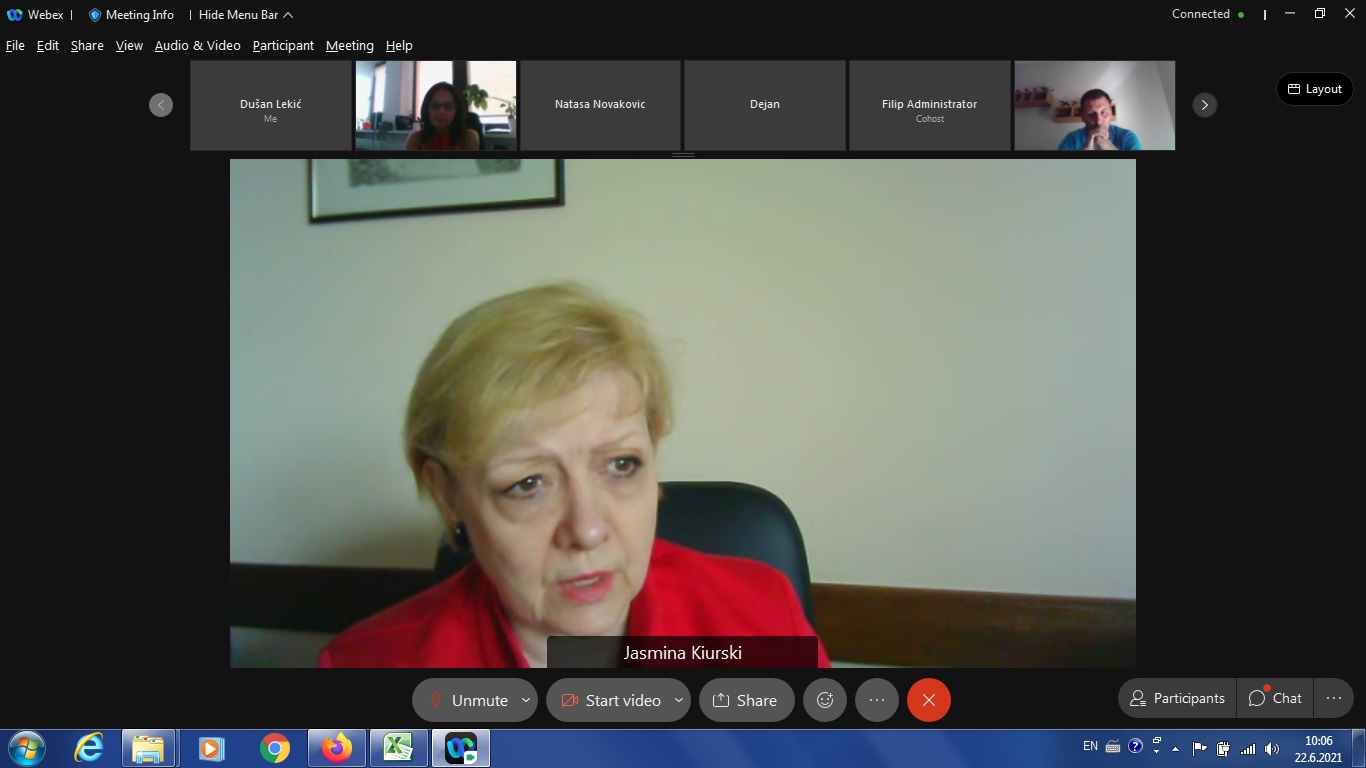1366x768 pixels.
Task: Open Firefox from taskbar
Action: coord(337,748)
